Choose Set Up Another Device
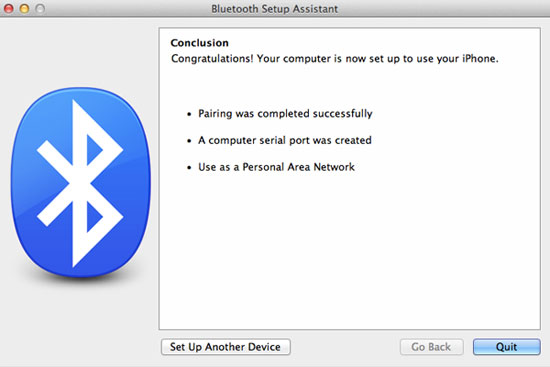This screenshot has width=550, height=367. (226, 347)
